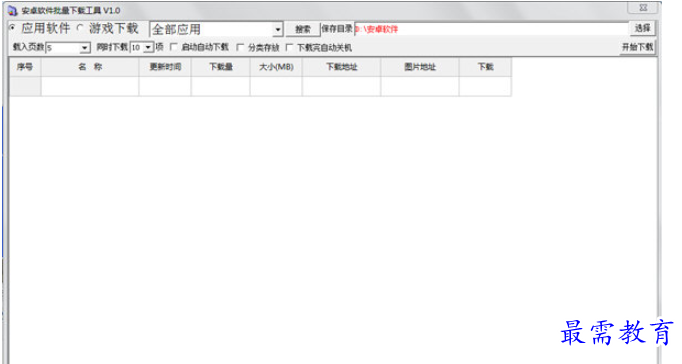Screen dimensions: 682x364
Task: Click the 下载 column header
Action: tap(485, 67)
